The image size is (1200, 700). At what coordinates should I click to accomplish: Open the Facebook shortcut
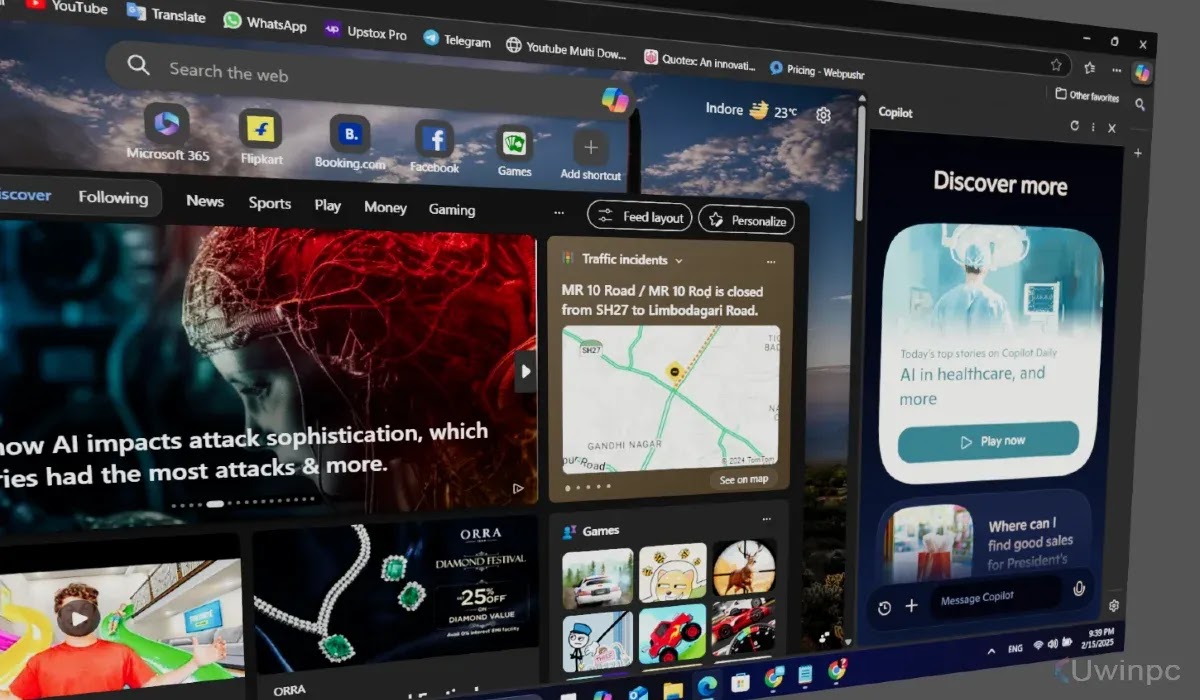click(435, 148)
